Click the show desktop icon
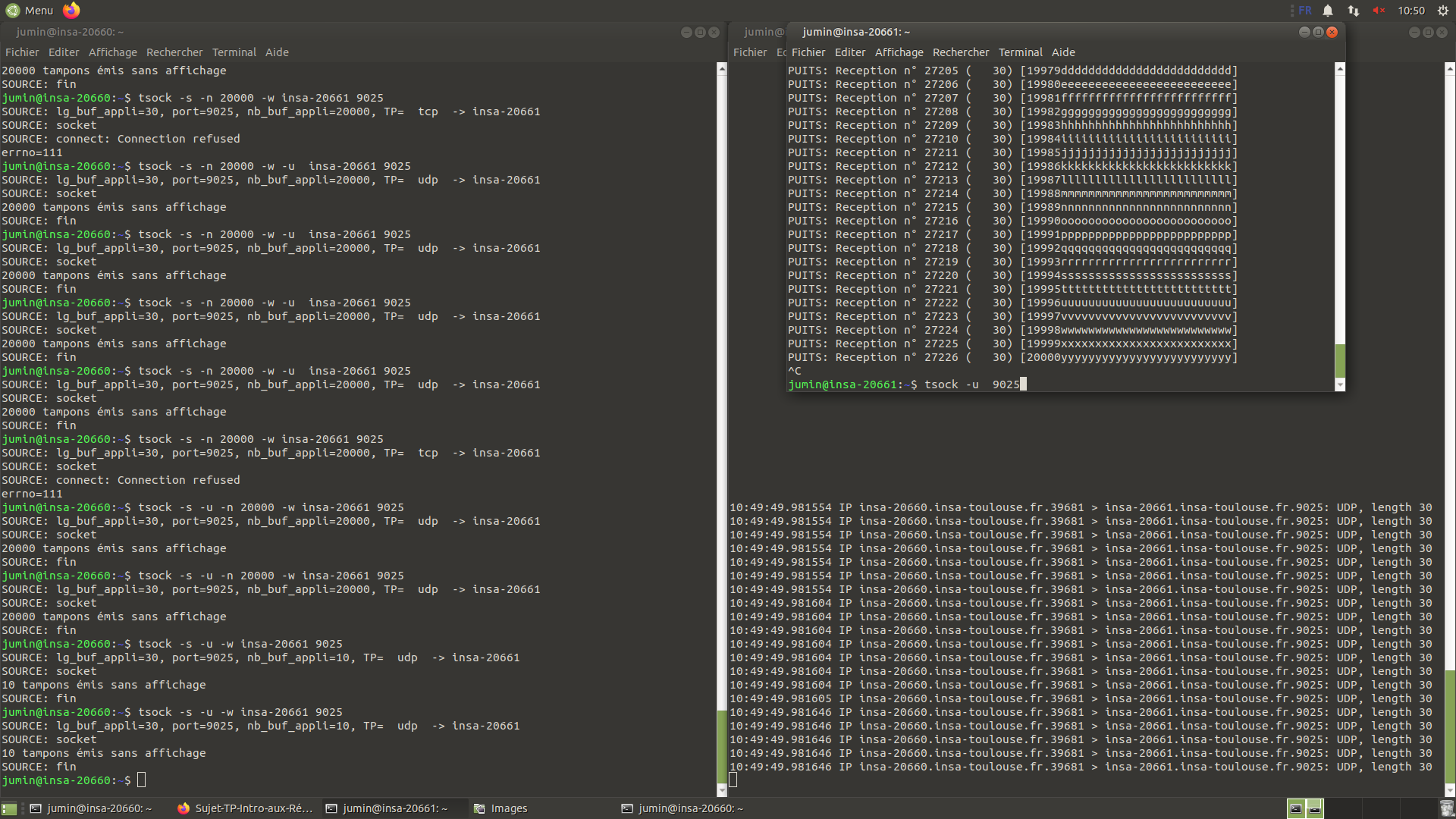The width and height of the screenshot is (1456, 819). point(8,808)
